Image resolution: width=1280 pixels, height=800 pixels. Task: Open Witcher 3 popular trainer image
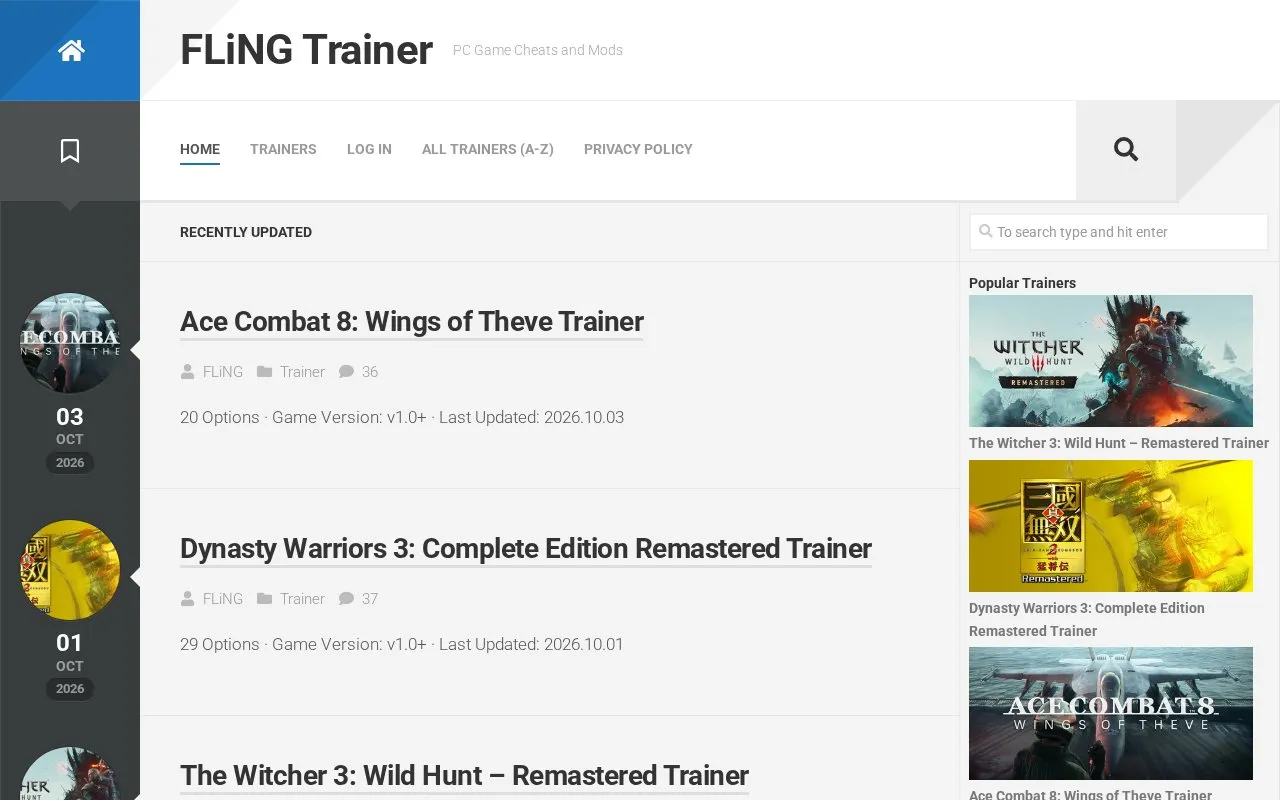click(1111, 361)
